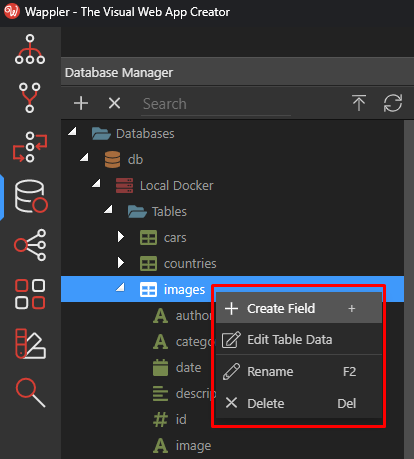Click the refresh icon in Database Manager

pyautogui.click(x=393, y=103)
